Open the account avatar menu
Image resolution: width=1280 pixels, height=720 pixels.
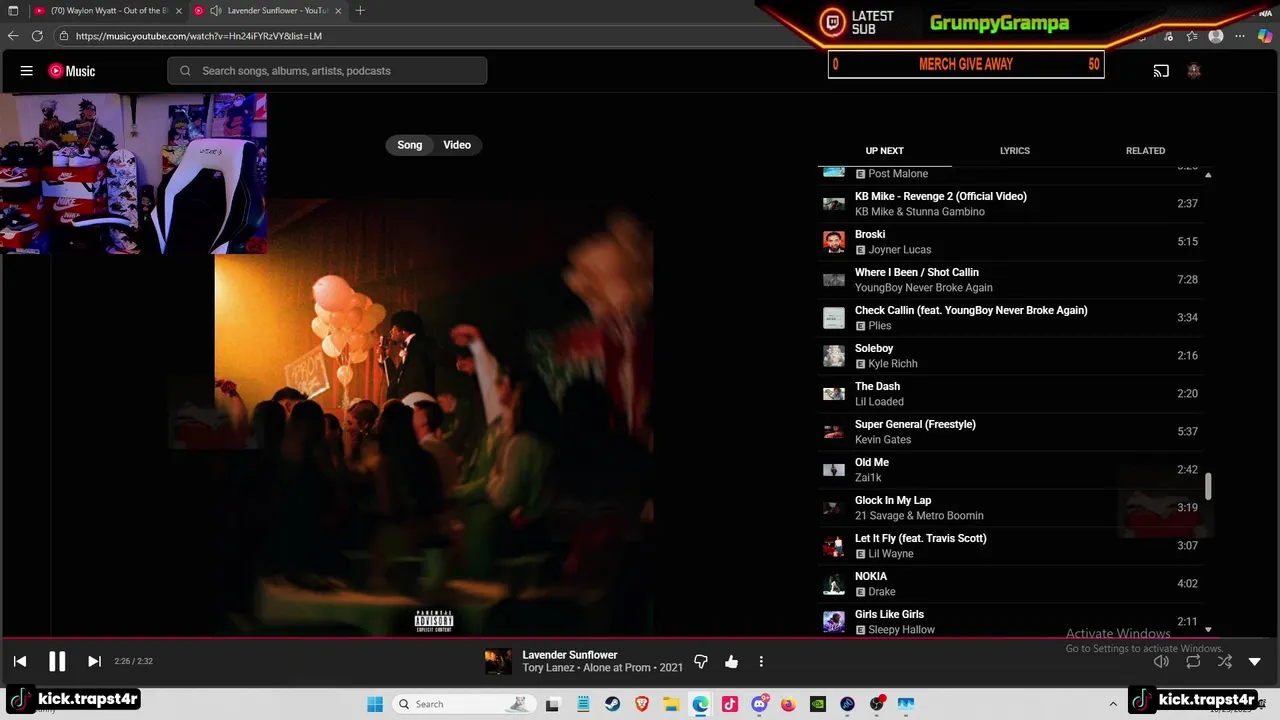tap(1193, 71)
